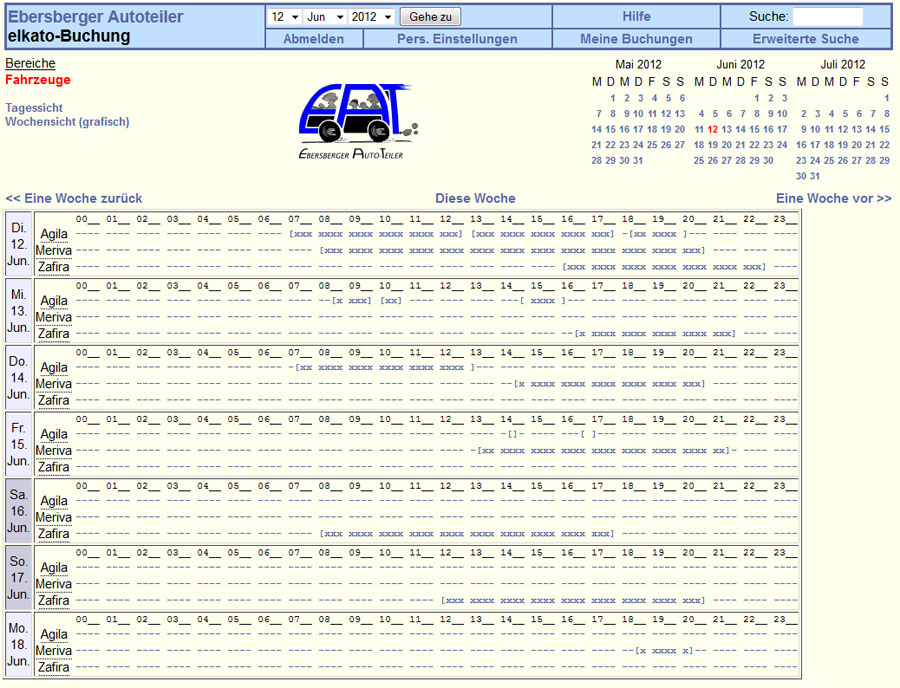Open the Hilfe page

point(636,17)
